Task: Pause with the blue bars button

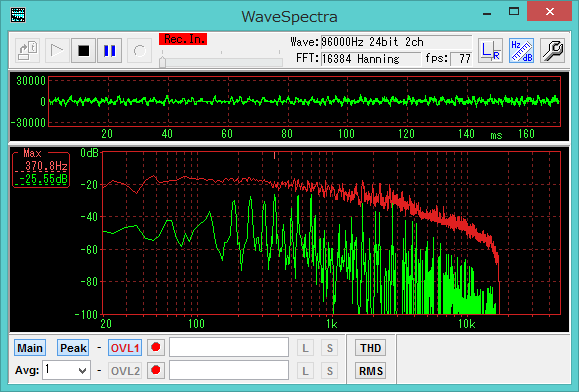Action: tap(110, 51)
